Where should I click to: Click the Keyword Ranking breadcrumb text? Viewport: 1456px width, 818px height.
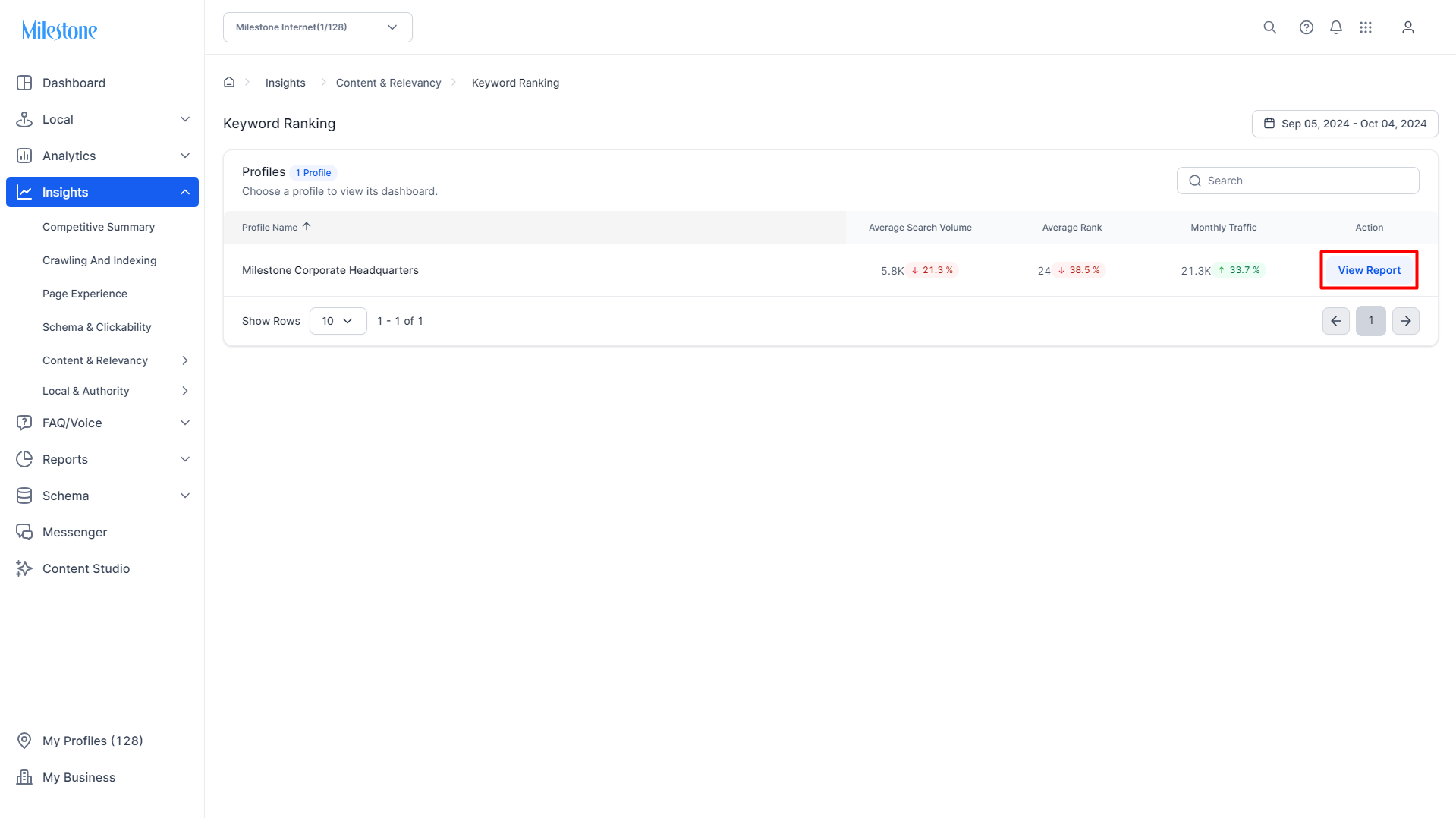coord(516,83)
